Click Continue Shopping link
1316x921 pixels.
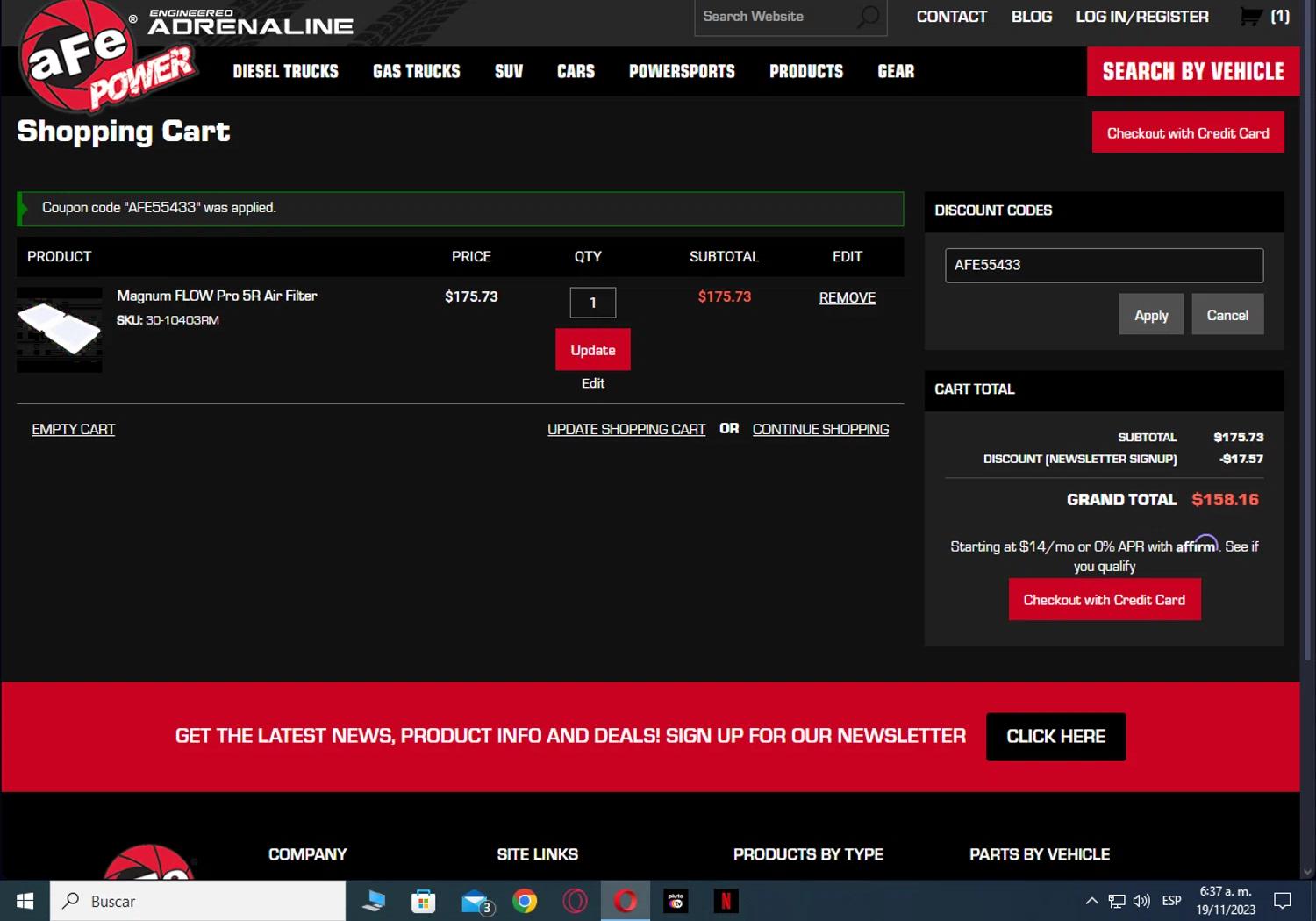tap(820, 430)
